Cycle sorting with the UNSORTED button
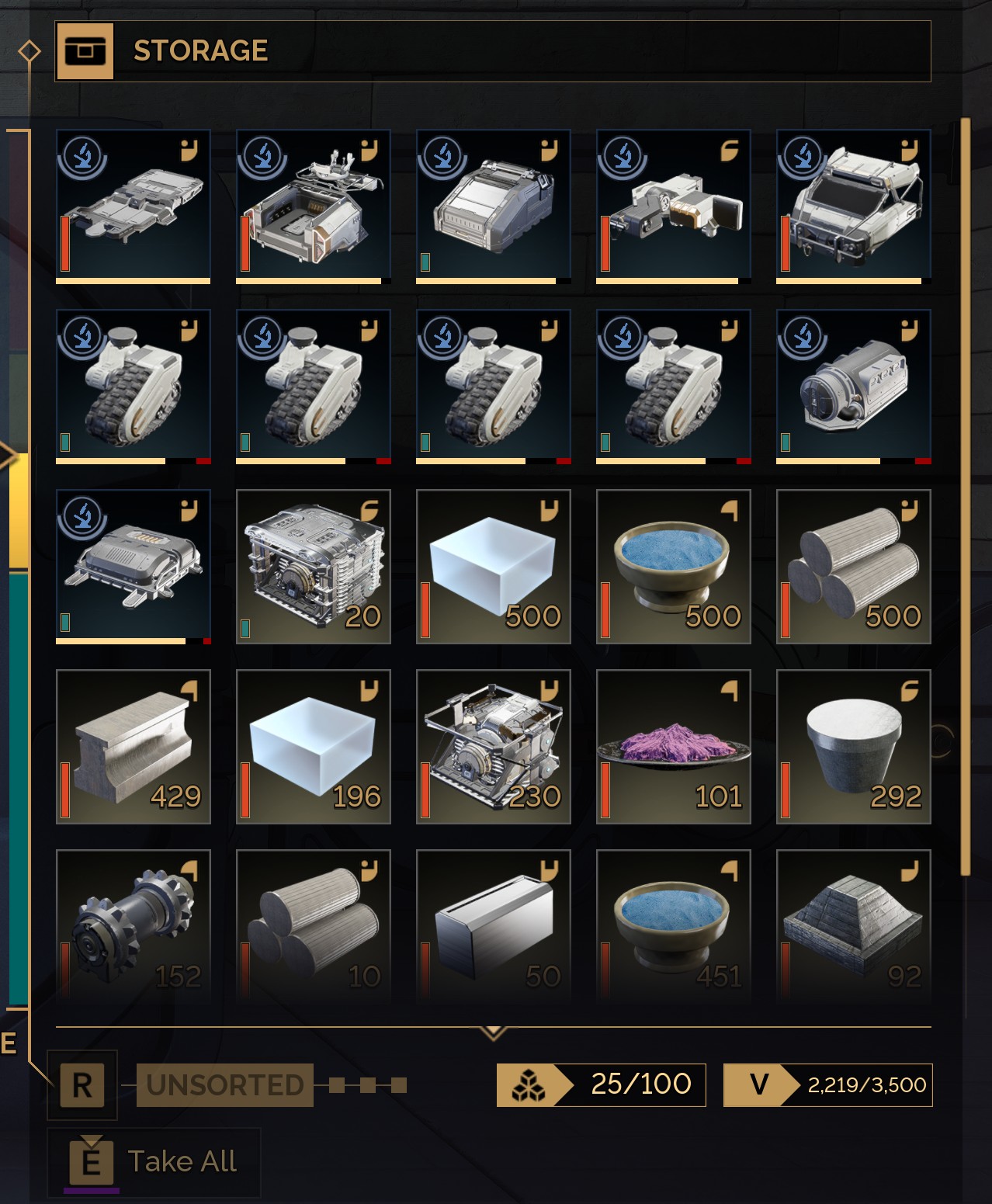 225,1084
